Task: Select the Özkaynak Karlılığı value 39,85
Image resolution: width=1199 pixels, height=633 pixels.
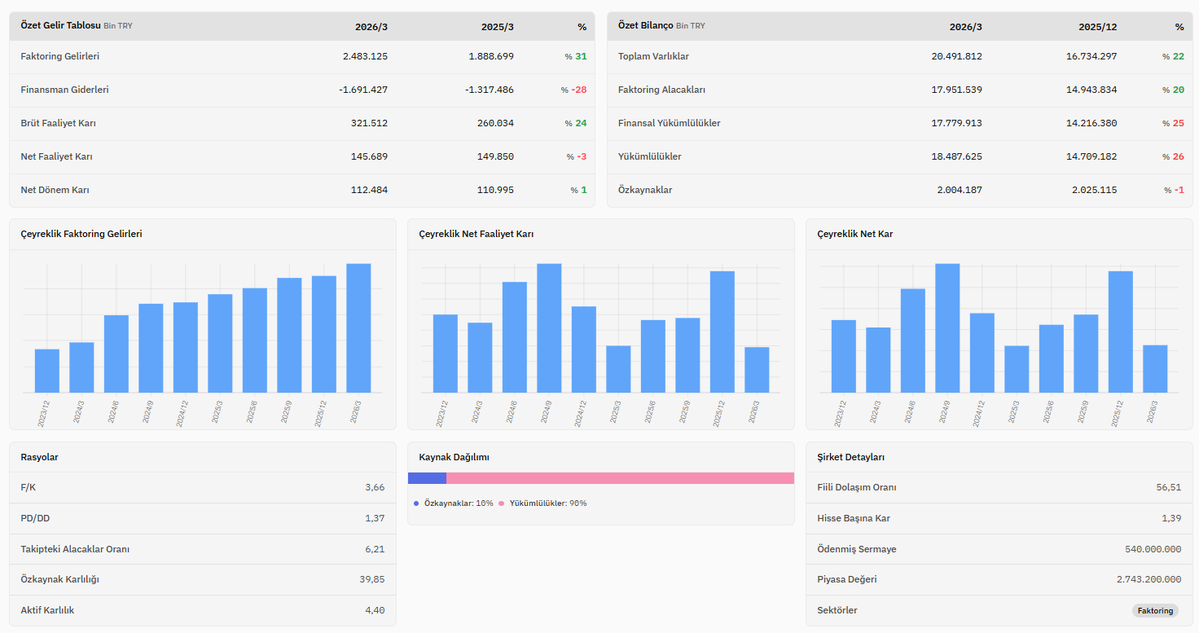Action: coord(372,579)
